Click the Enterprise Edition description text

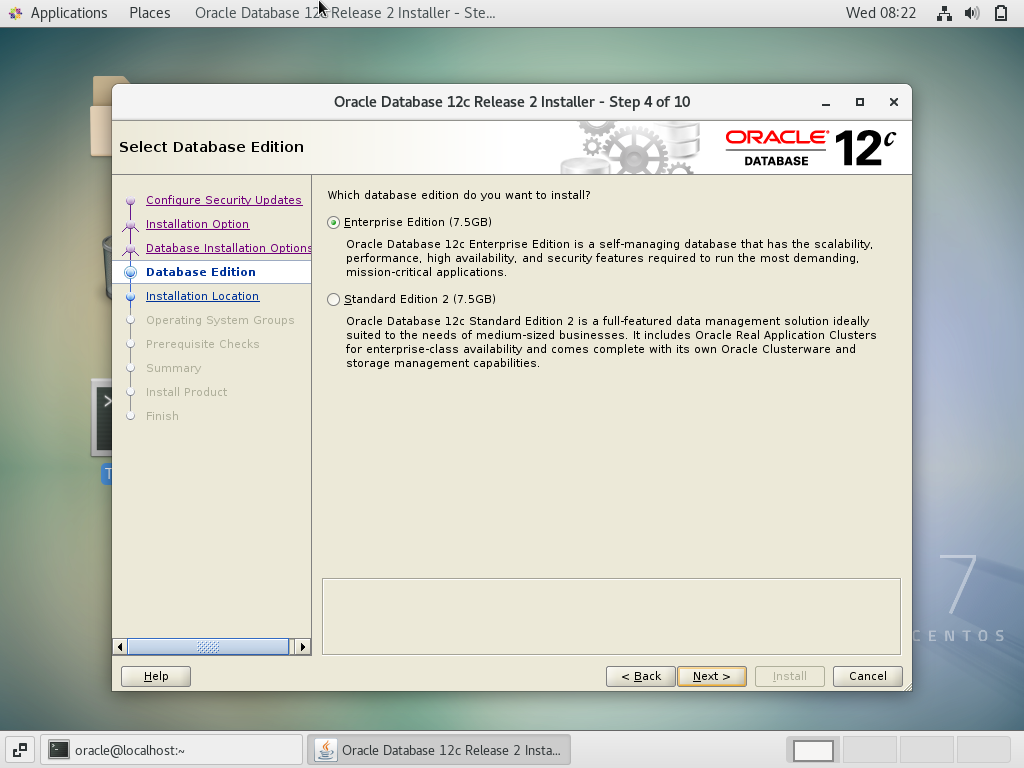pyautogui.click(x=609, y=258)
